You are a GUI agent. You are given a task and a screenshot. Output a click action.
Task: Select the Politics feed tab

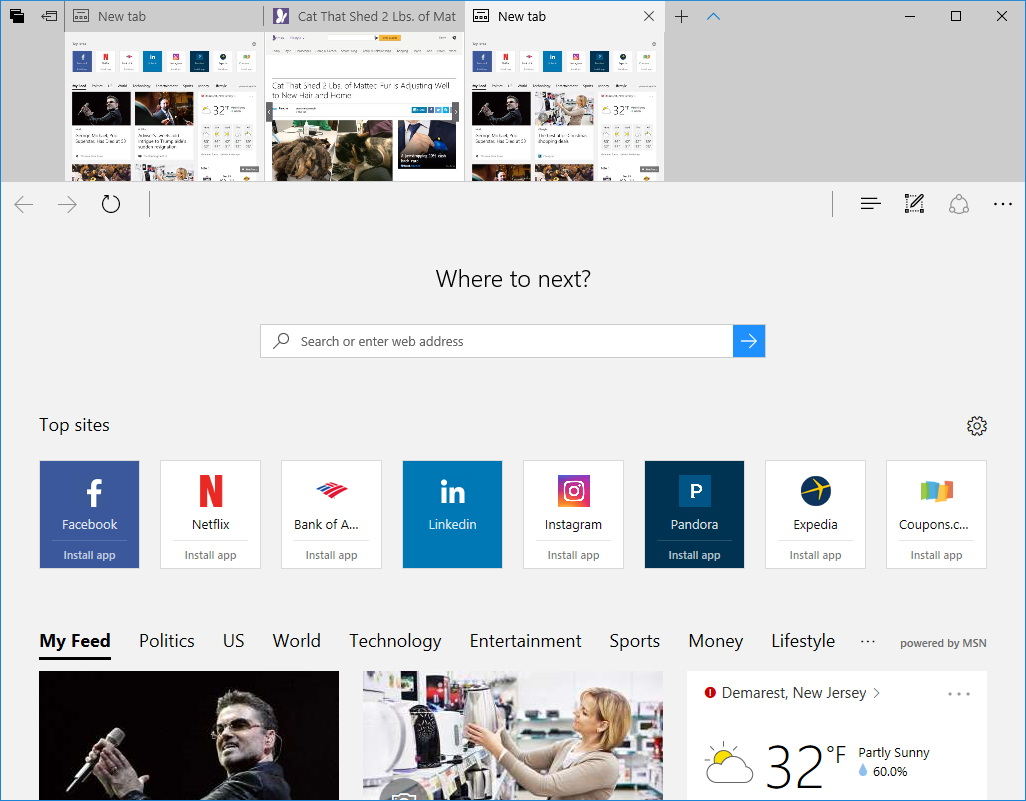[x=166, y=641]
